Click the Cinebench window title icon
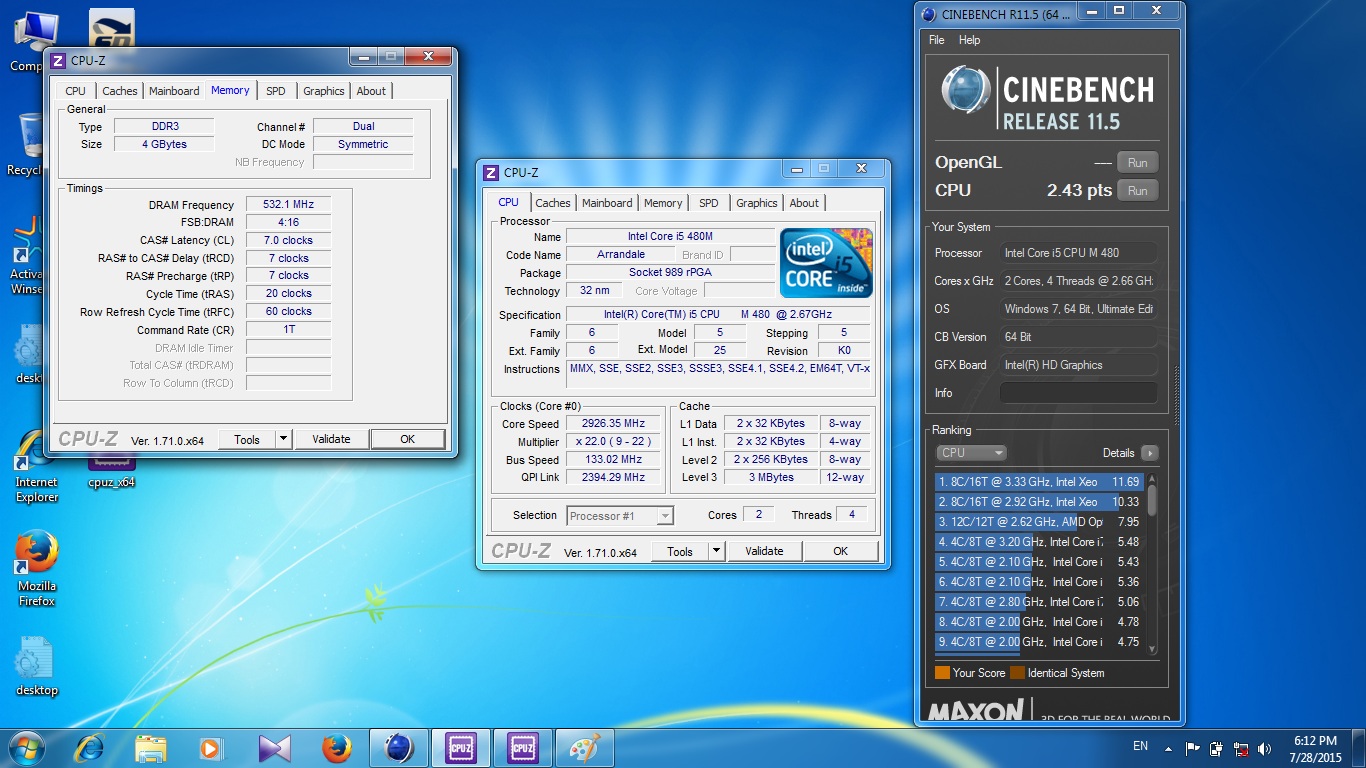 coord(929,14)
